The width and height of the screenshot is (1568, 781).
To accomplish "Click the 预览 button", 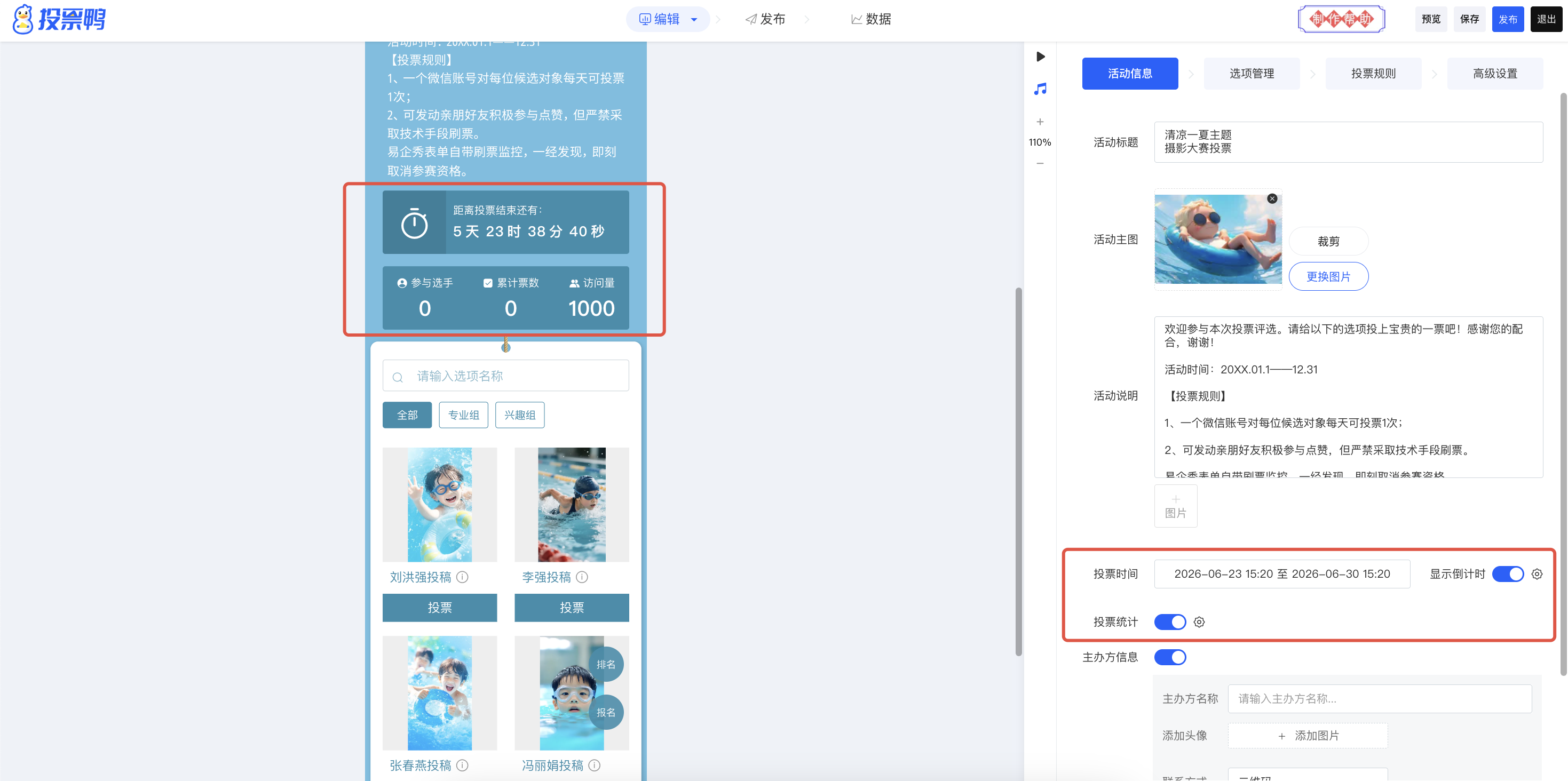I will click(x=1430, y=19).
